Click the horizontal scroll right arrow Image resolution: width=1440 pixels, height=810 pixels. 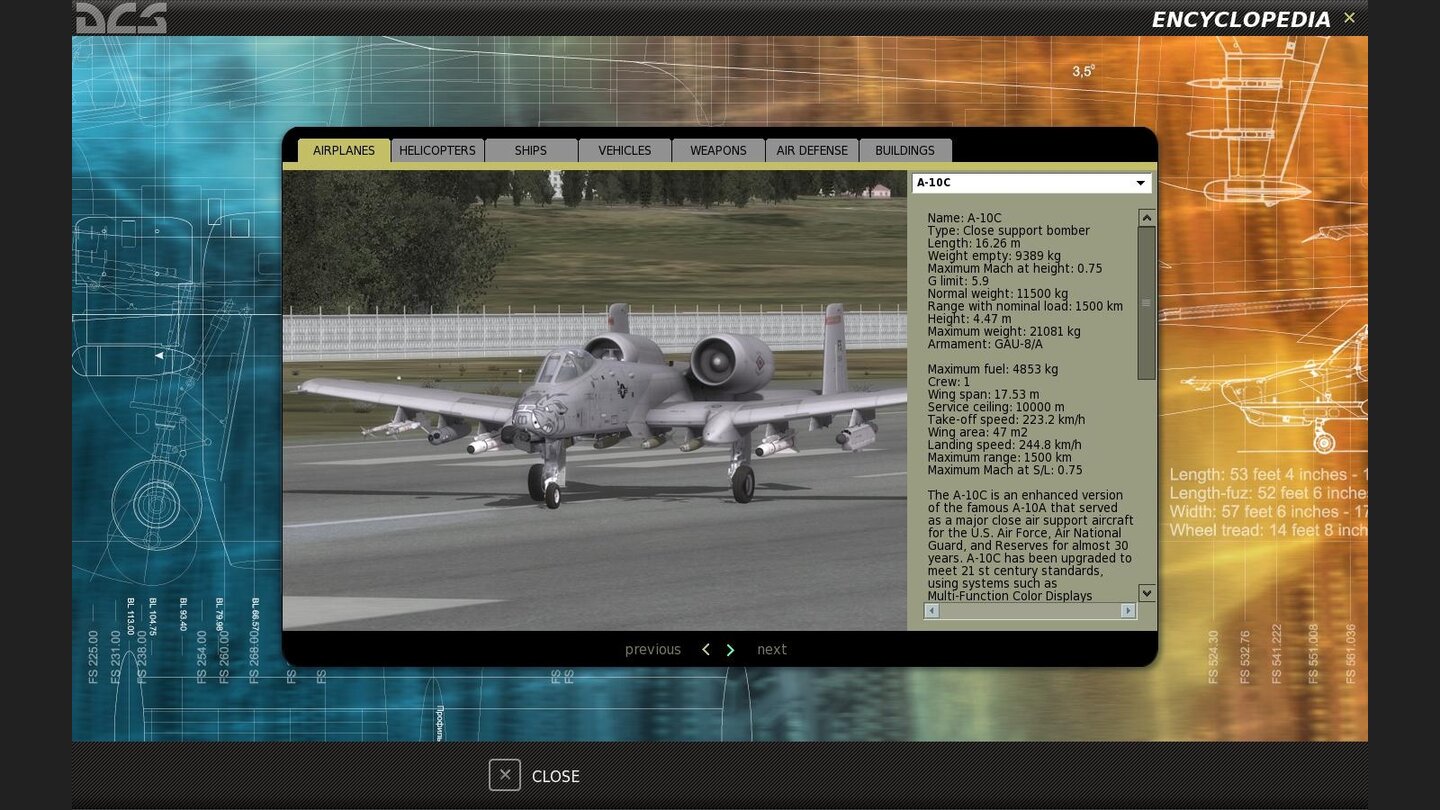click(1128, 610)
